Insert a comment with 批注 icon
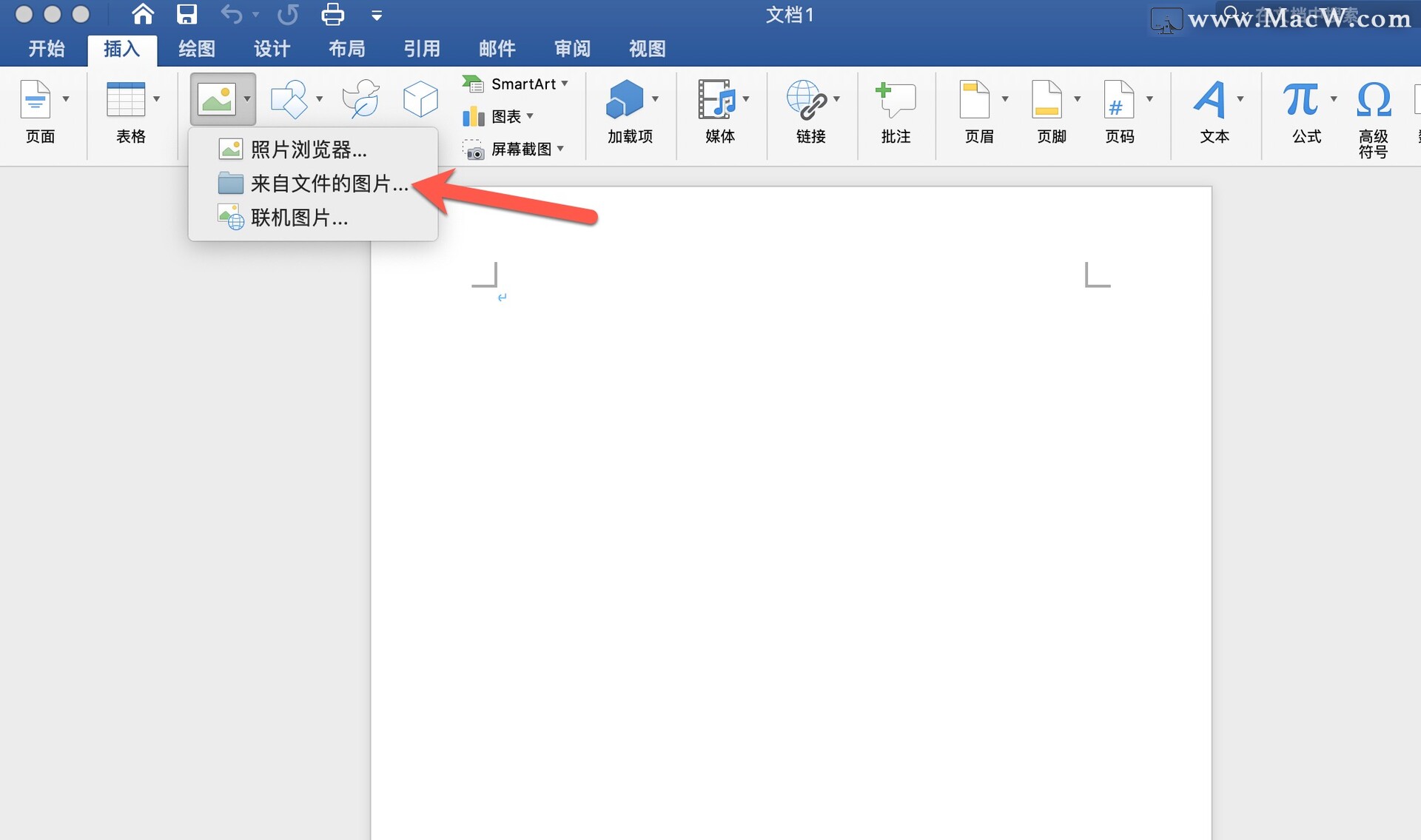Viewport: 1421px width, 840px height. [896, 110]
